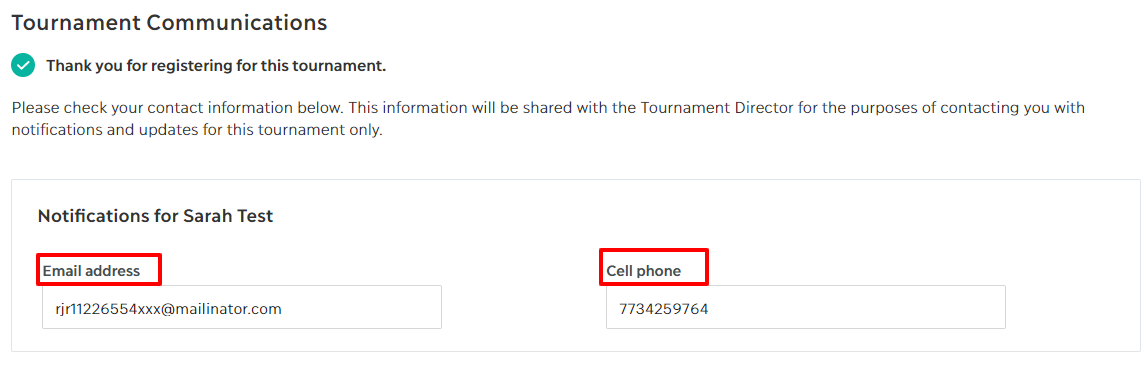Focus the Cell phone input field
The image size is (1146, 390).
click(x=805, y=307)
